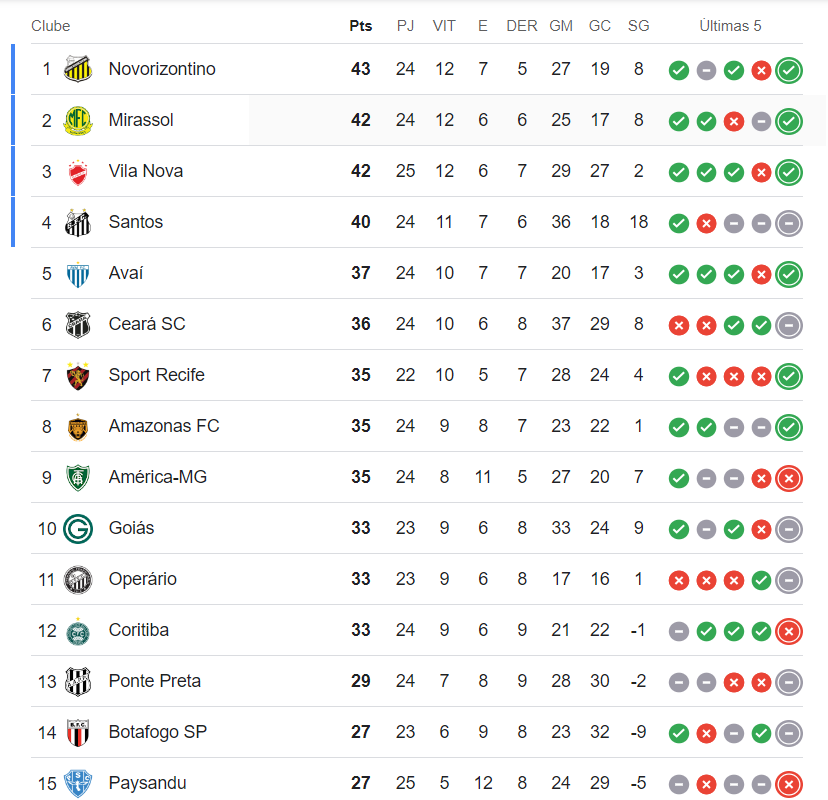Click the Avaí club crest
The height and width of the screenshot is (800, 828).
(78, 273)
